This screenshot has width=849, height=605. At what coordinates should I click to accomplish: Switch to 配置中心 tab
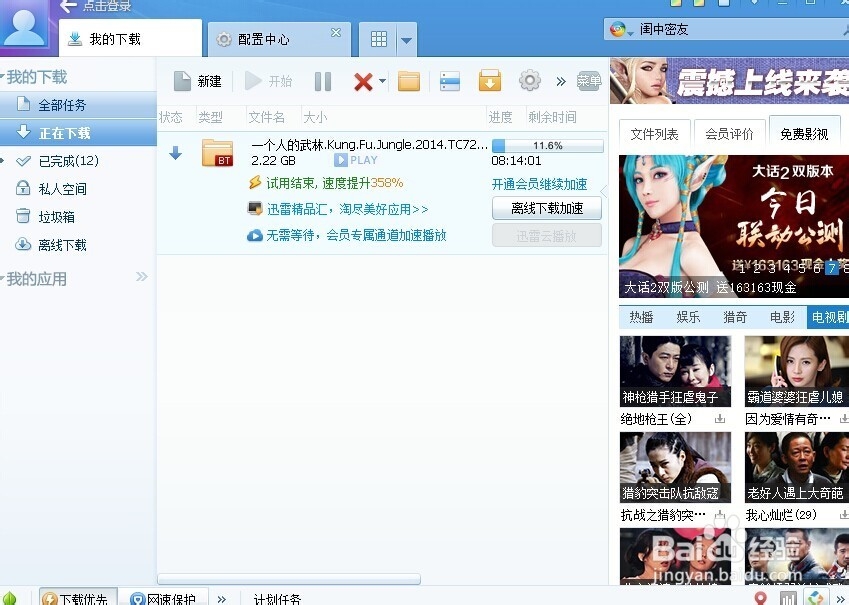click(x=279, y=39)
